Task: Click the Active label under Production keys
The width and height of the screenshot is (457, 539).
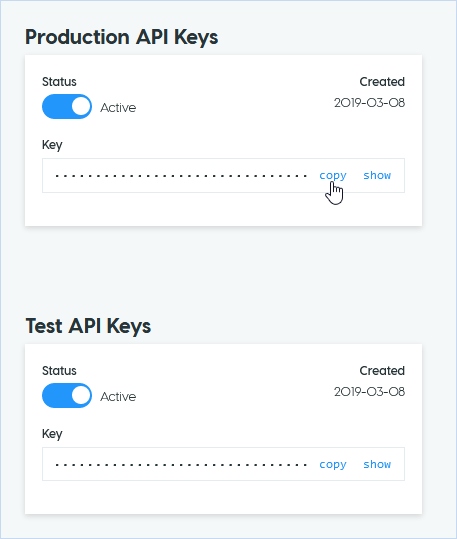Action: [x=118, y=108]
